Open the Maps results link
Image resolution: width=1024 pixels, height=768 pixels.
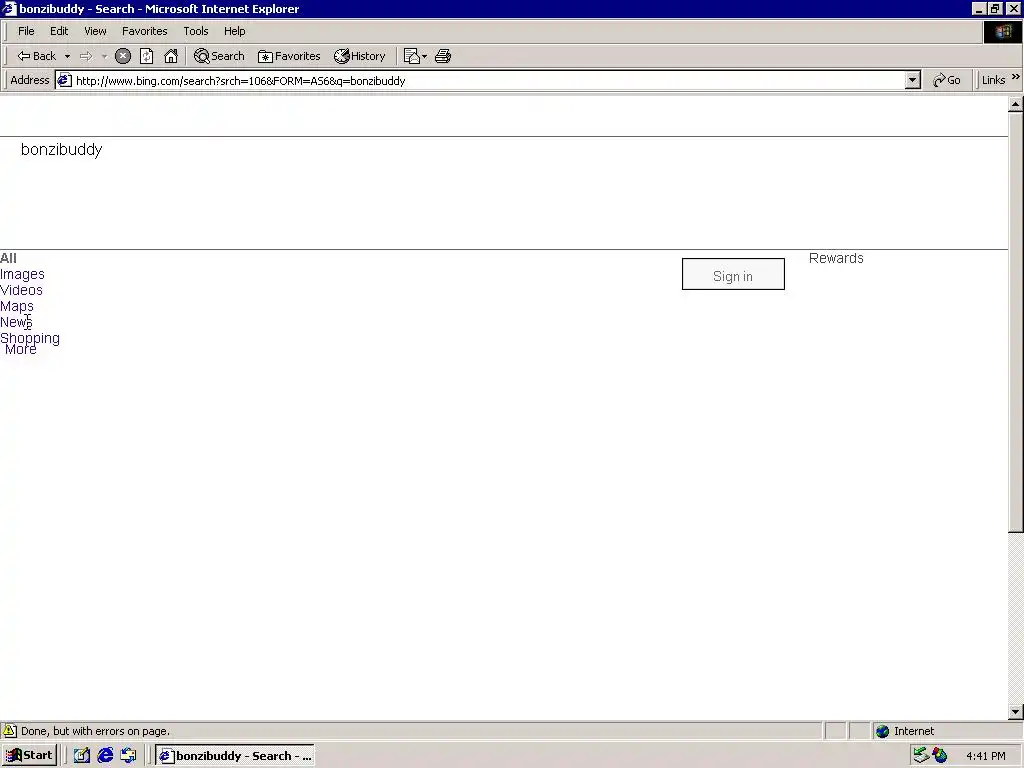16,306
